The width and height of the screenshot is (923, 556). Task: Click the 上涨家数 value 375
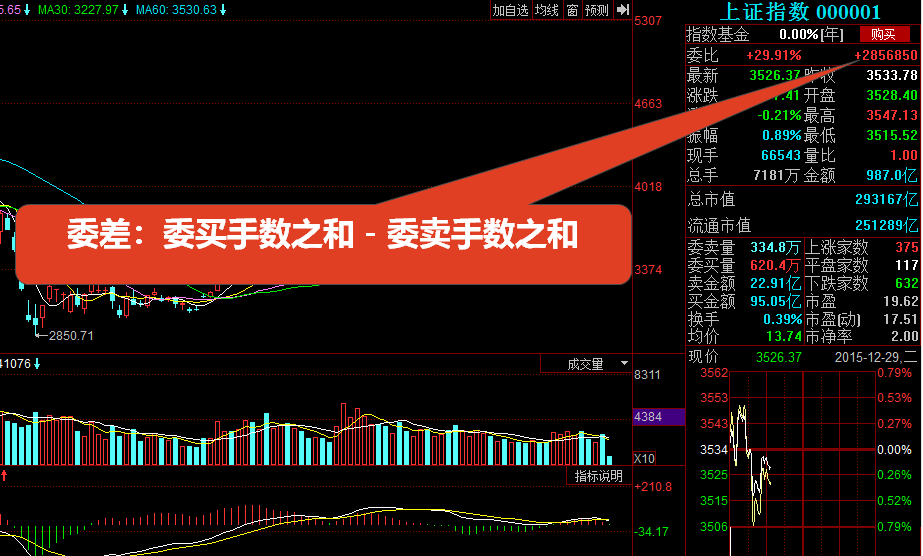point(907,247)
